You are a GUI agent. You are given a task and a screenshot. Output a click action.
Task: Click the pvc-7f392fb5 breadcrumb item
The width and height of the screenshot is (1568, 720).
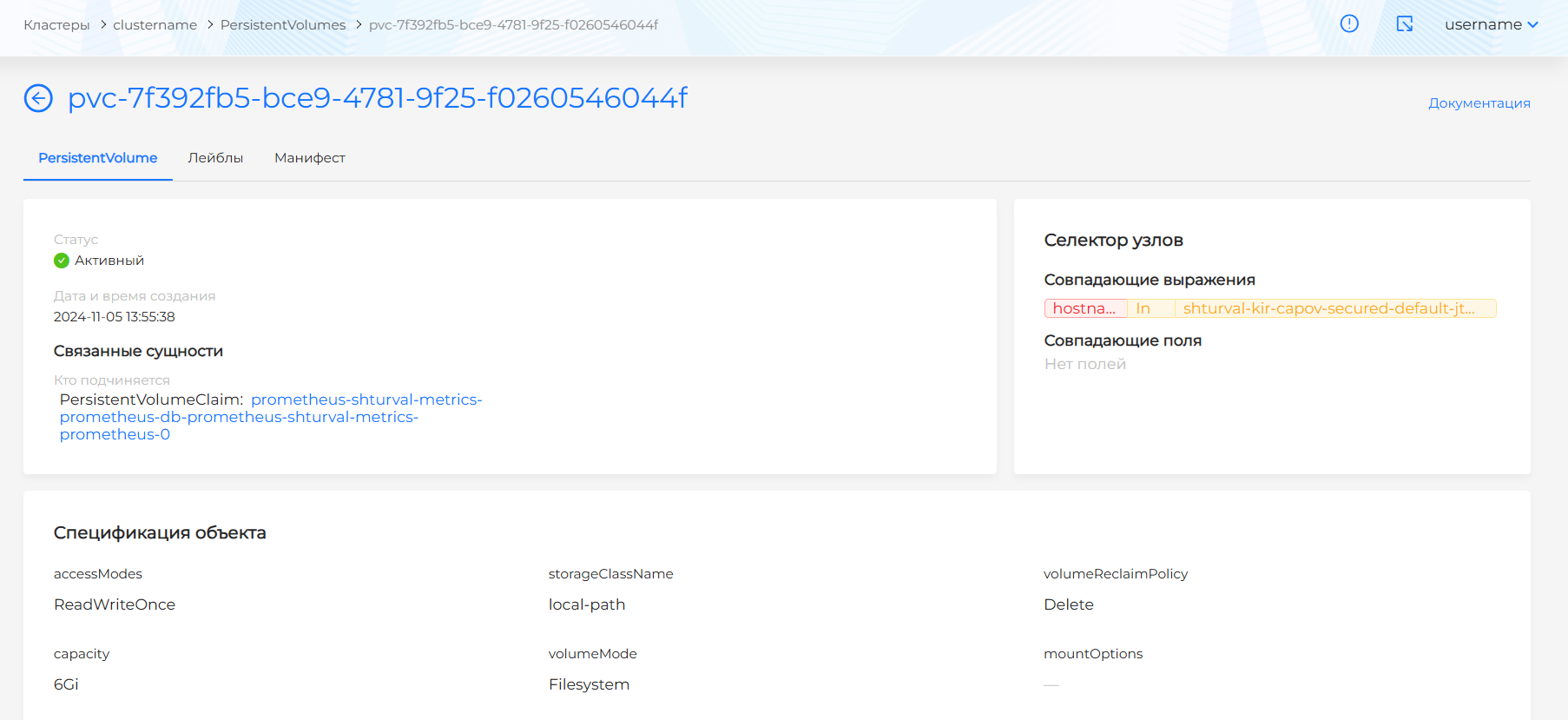pos(513,25)
